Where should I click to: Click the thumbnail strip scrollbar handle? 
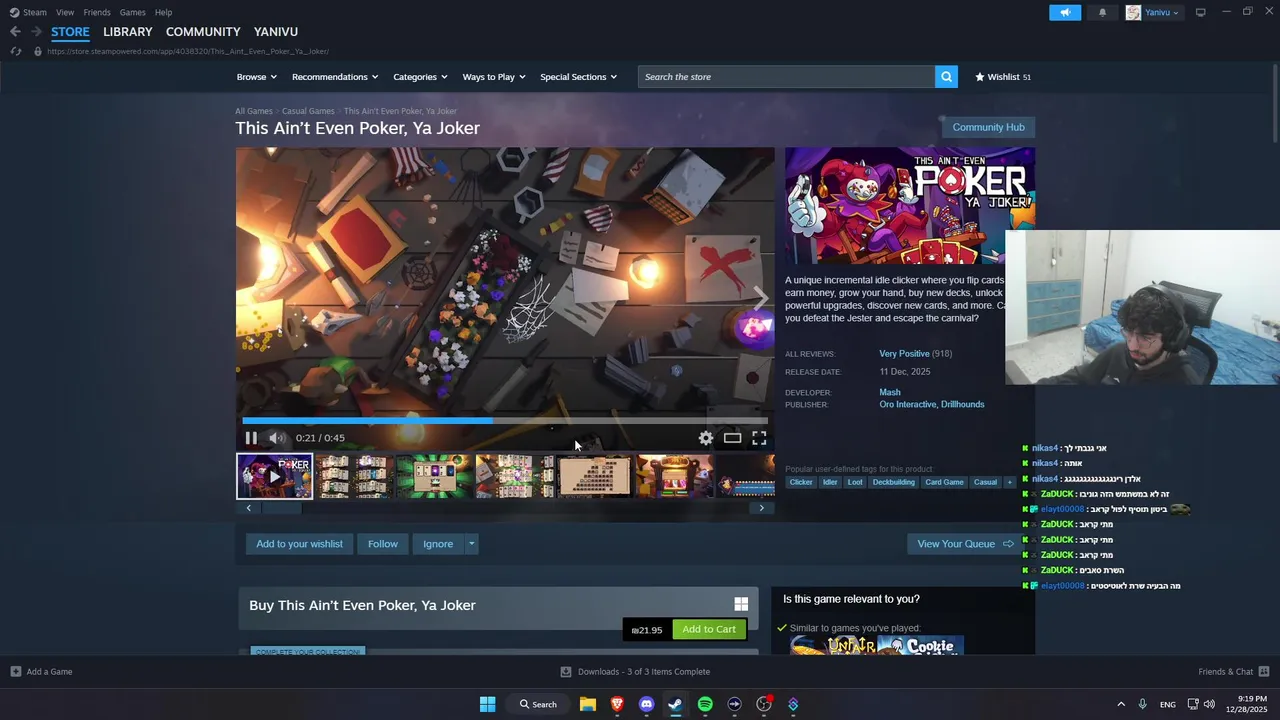click(x=281, y=508)
